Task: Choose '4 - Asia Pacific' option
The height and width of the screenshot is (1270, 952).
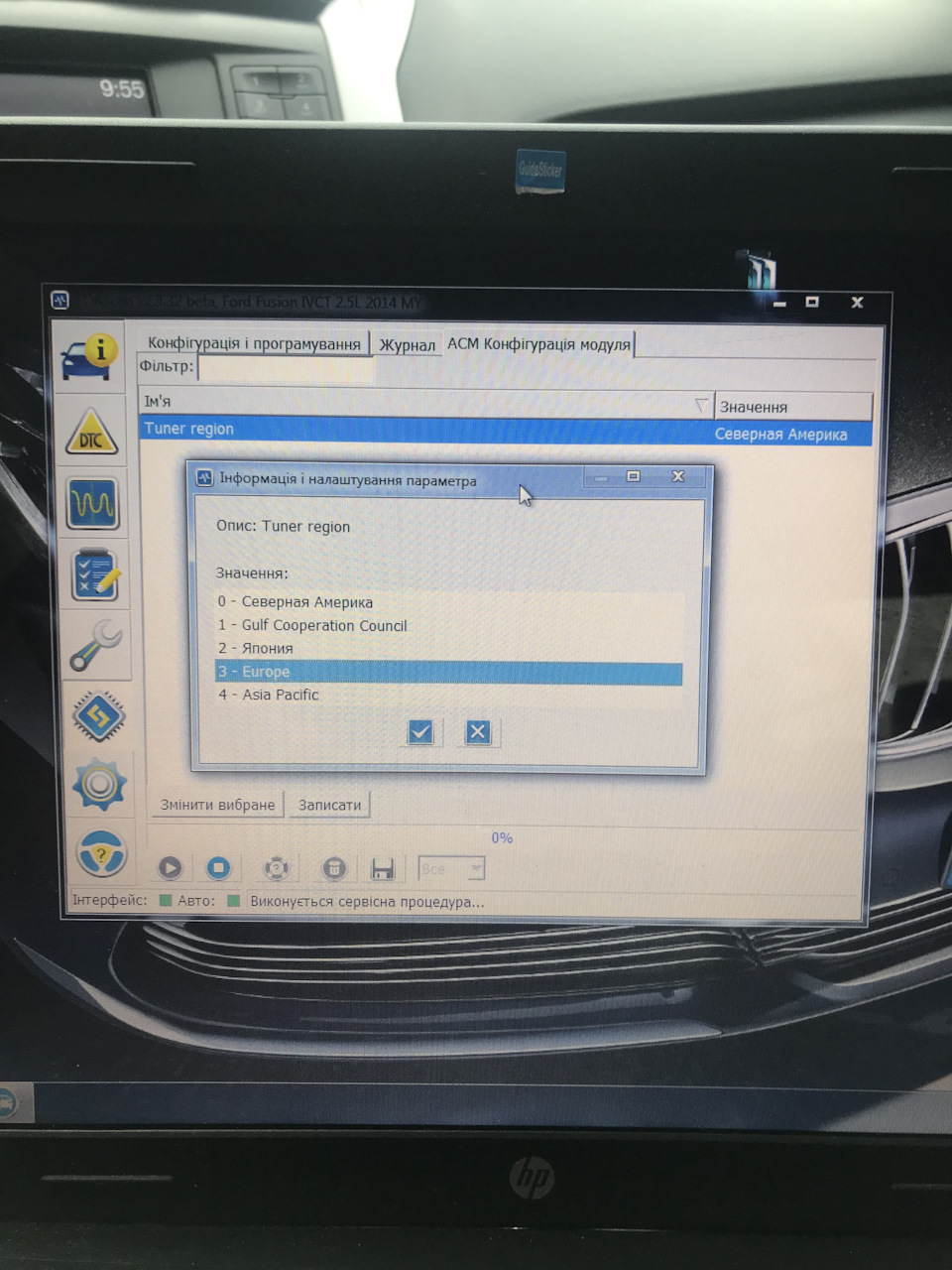Action: coord(449,695)
